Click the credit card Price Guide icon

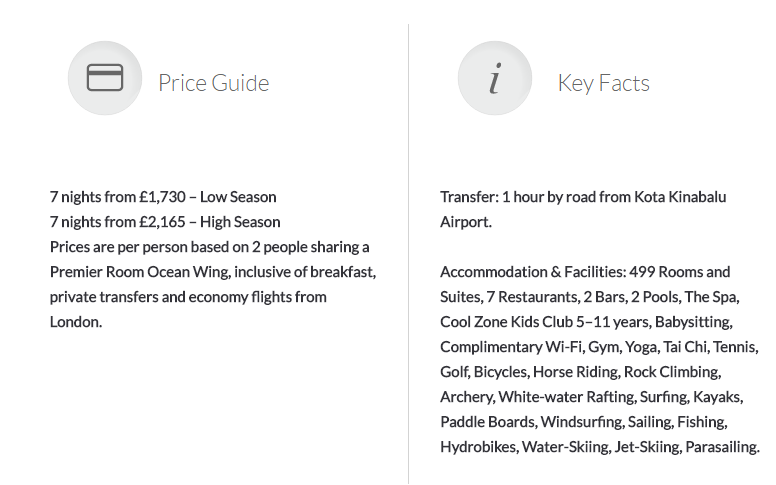pos(105,78)
